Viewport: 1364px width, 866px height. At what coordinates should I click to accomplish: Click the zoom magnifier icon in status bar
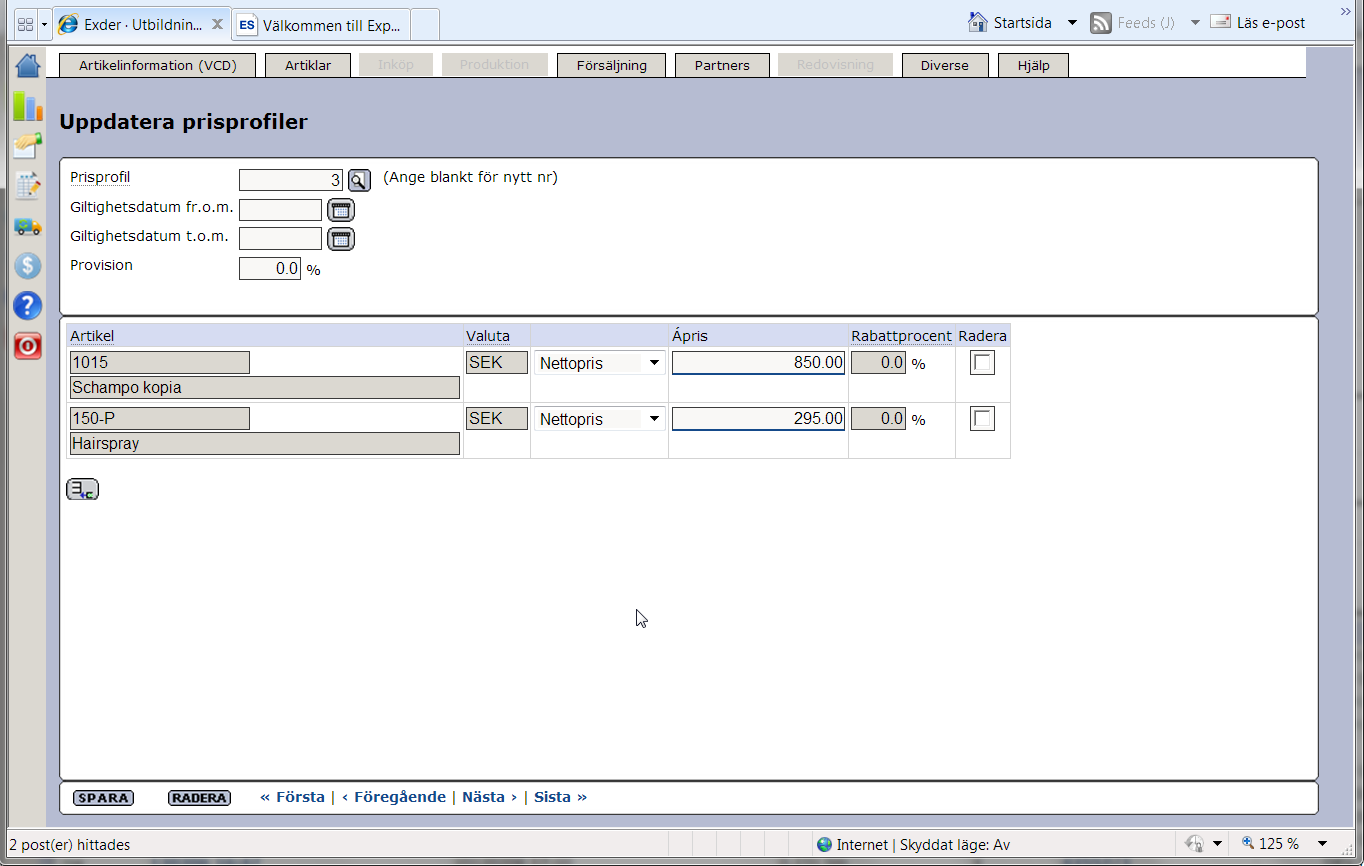coord(1248,844)
